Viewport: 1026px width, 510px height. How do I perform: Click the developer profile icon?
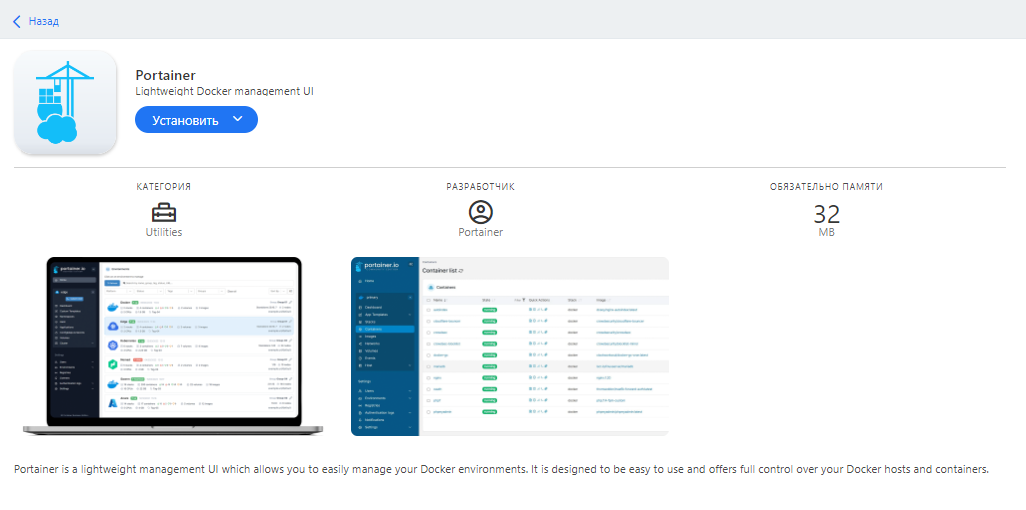click(x=480, y=212)
